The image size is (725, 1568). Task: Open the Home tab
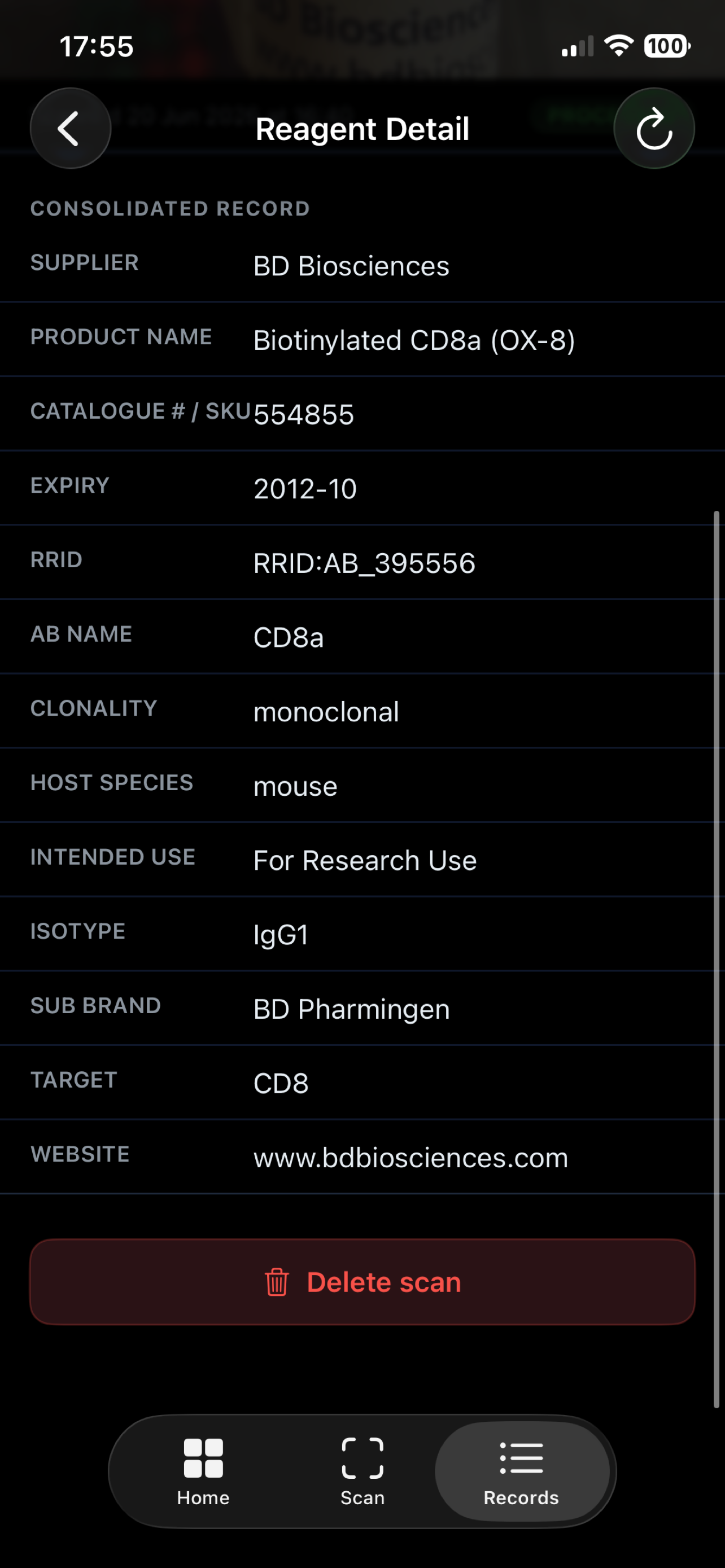[203, 1471]
